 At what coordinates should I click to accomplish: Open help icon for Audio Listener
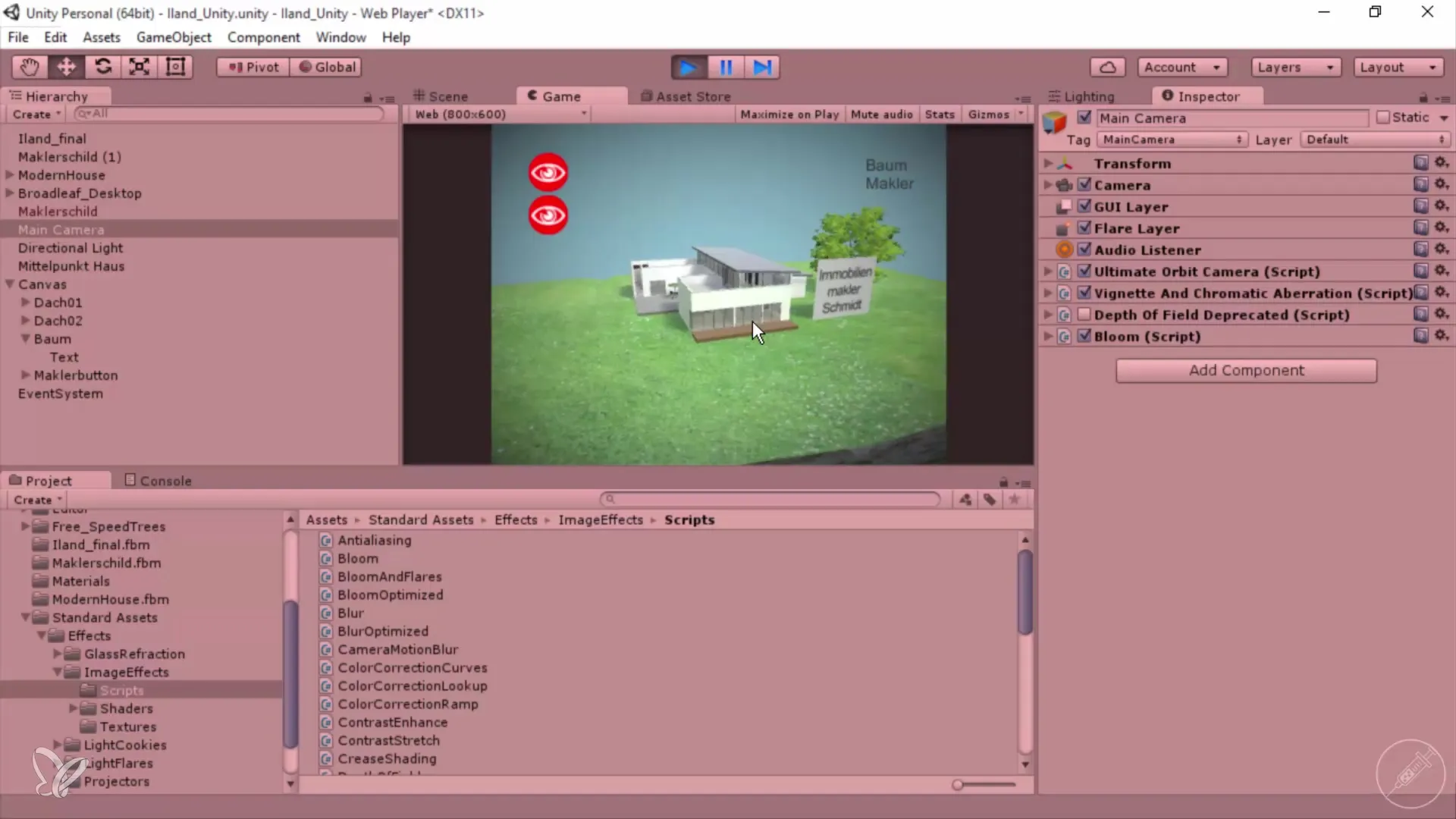click(1421, 249)
